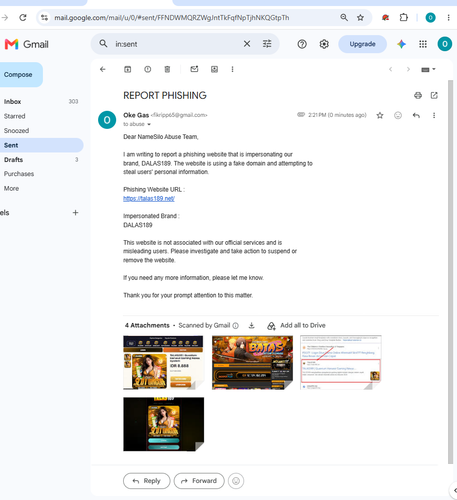Bookmark this page with star icon
Viewport: 457px width, 500px height.
click(x=360, y=18)
